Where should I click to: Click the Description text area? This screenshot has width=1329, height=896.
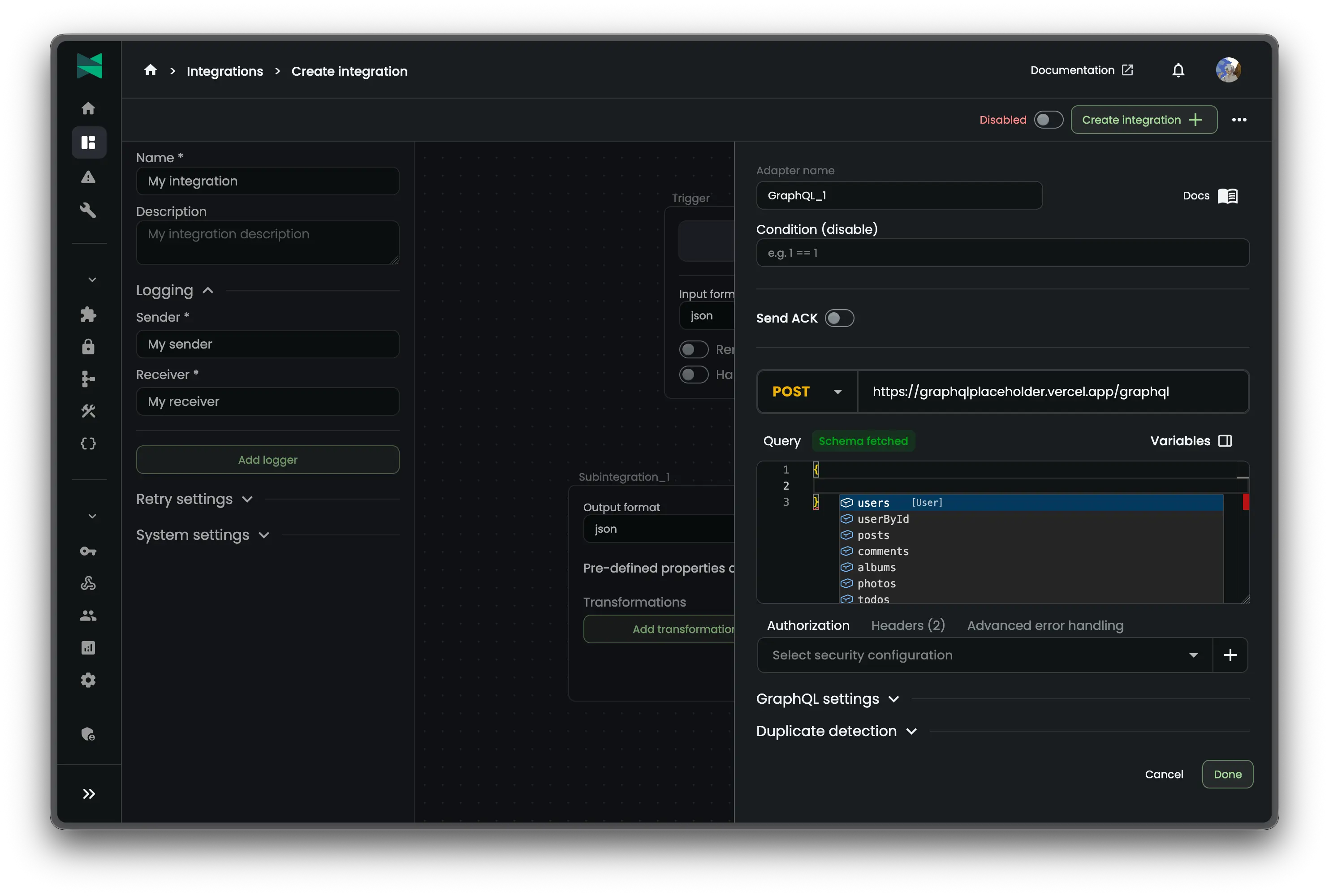(x=268, y=243)
